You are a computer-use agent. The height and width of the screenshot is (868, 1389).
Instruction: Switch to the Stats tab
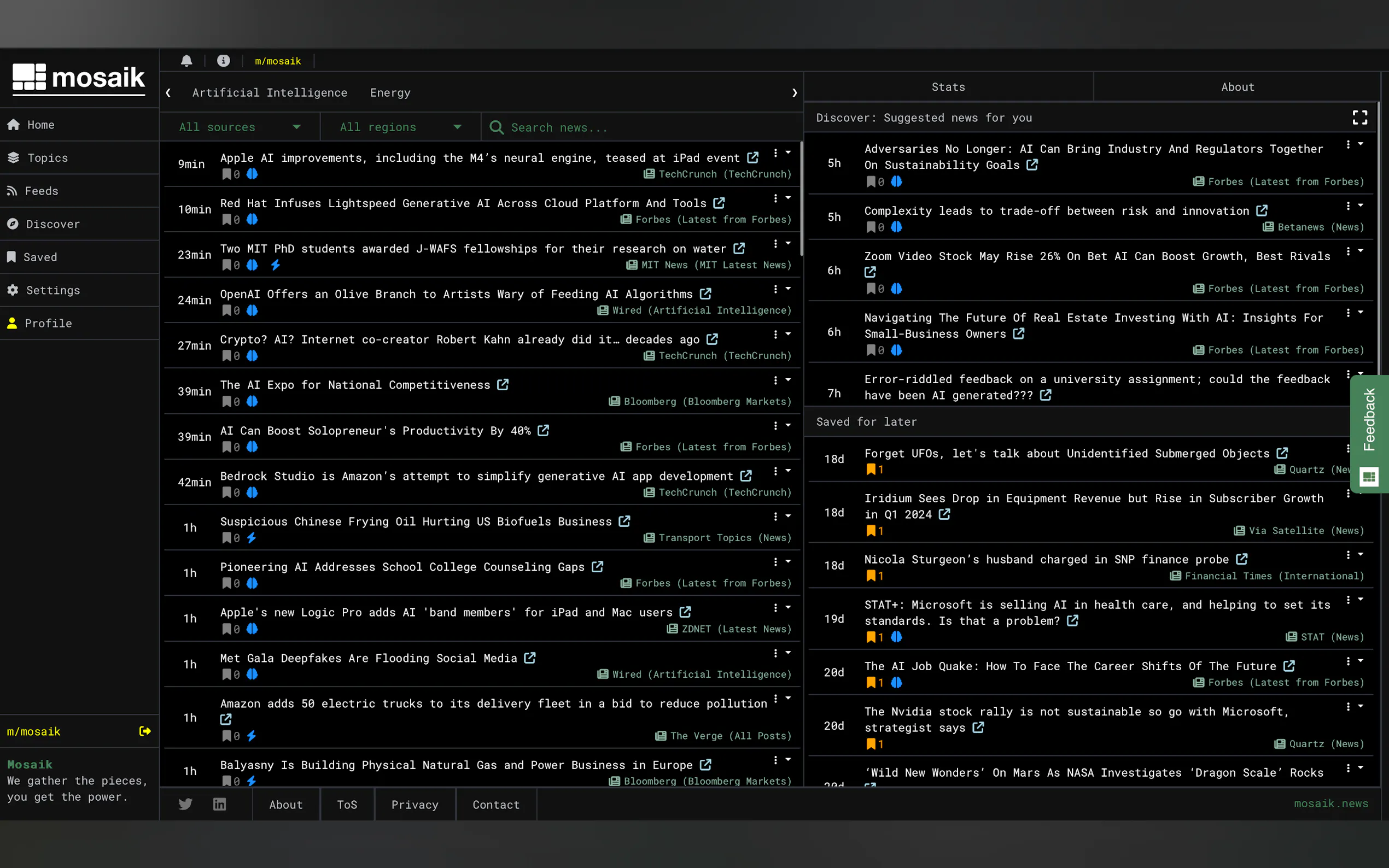pyautogui.click(x=948, y=87)
